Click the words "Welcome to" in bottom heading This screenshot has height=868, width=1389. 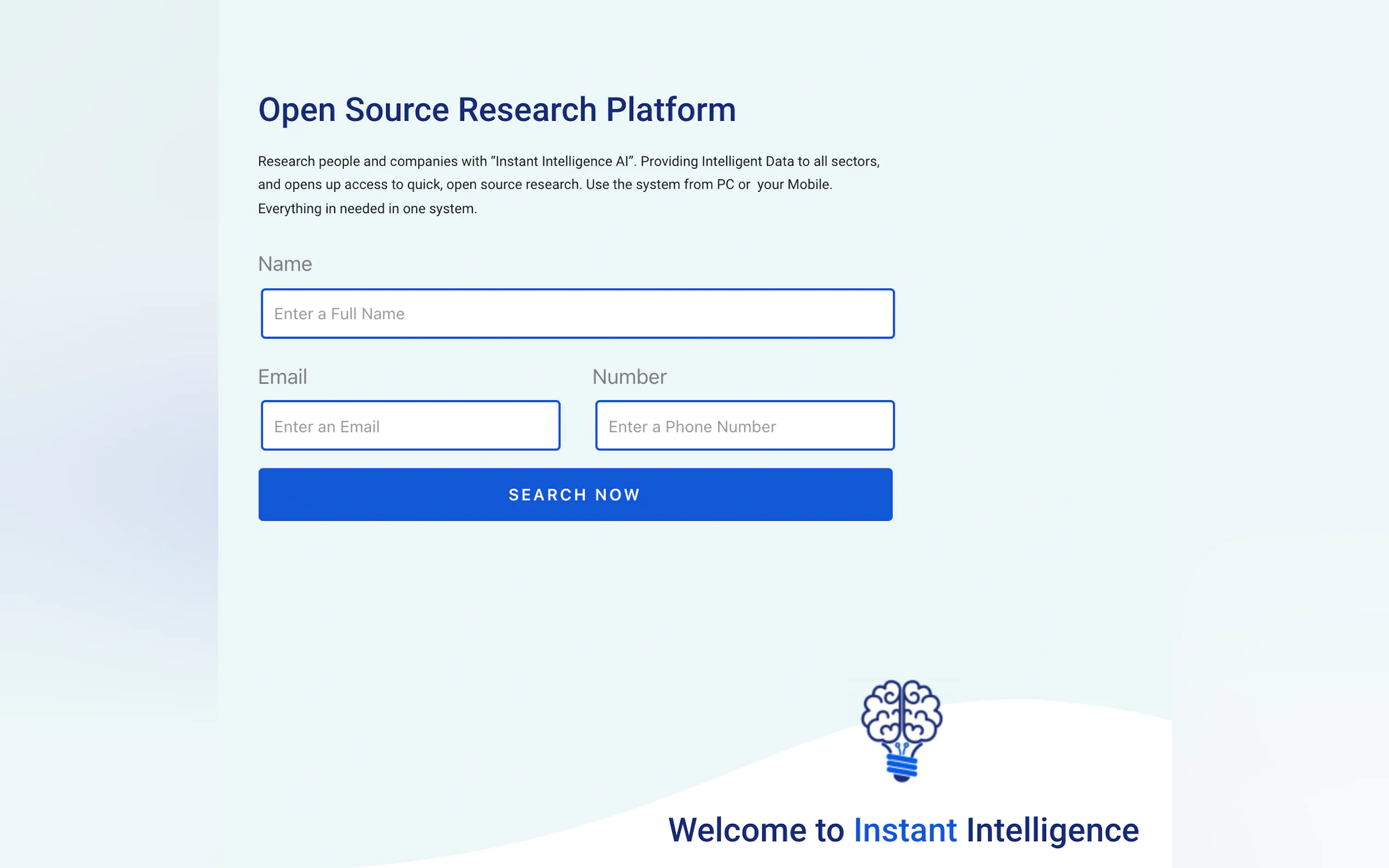(x=756, y=830)
